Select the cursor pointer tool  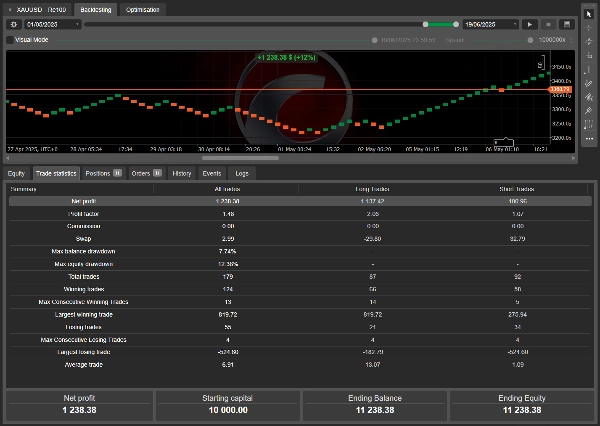pos(589,14)
